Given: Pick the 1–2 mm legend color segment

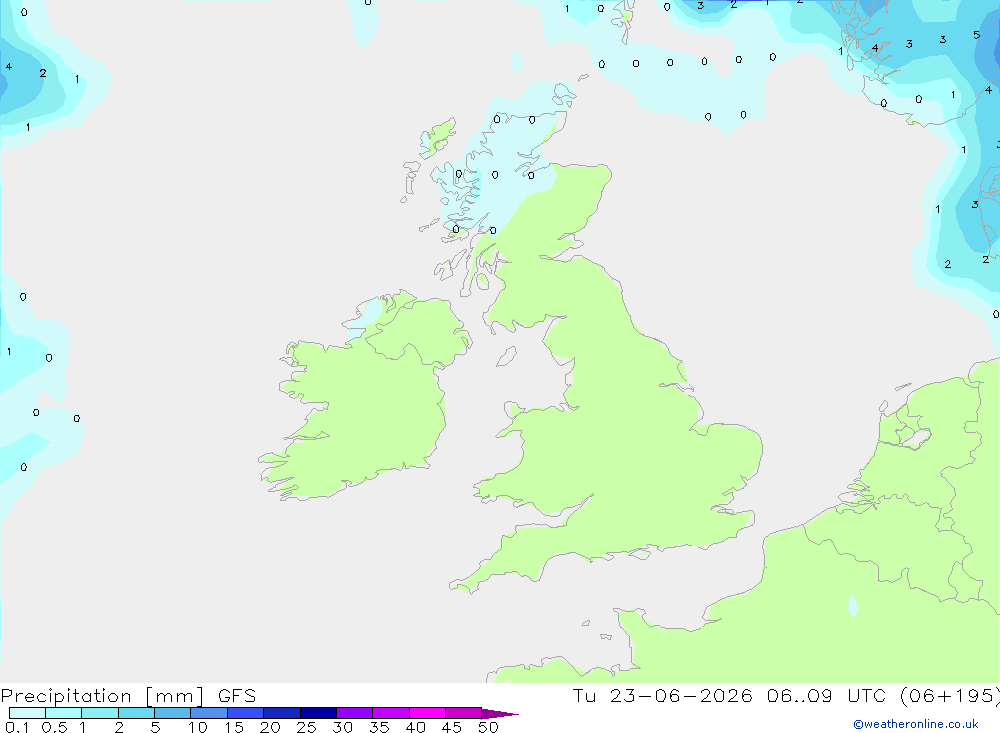Looking at the screenshot, I should pos(100,713).
